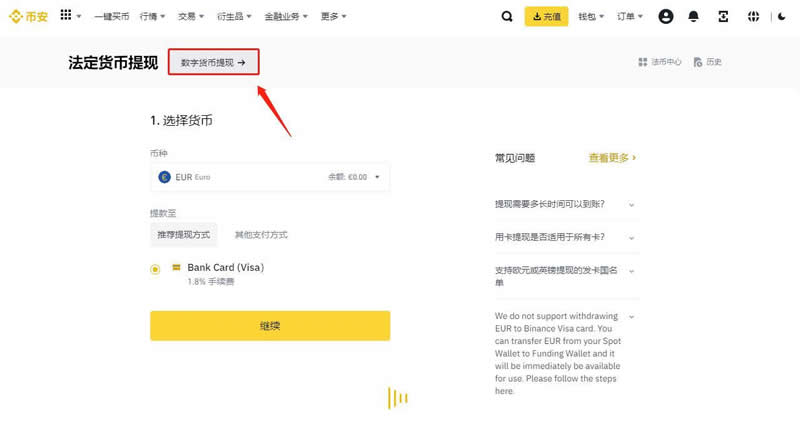Click the yellow 充值 deposit button
This screenshot has height=431, width=800.
point(546,16)
